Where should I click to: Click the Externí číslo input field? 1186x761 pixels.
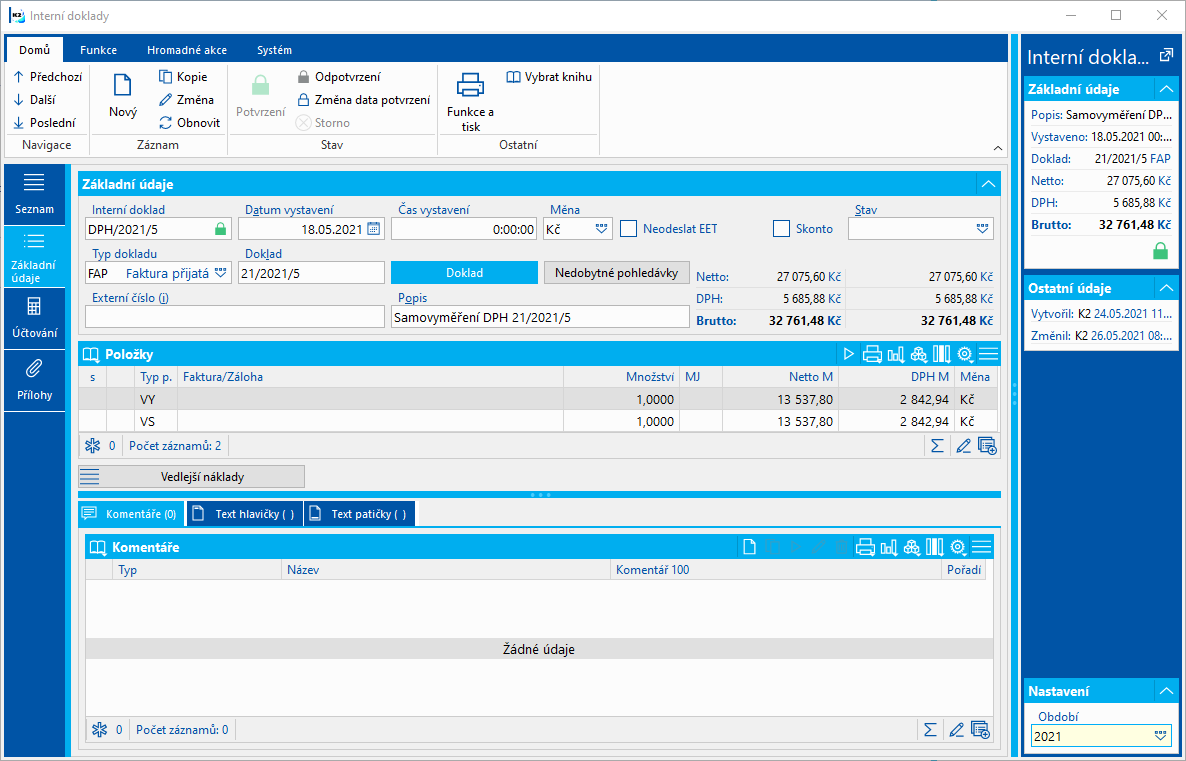(234, 317)
